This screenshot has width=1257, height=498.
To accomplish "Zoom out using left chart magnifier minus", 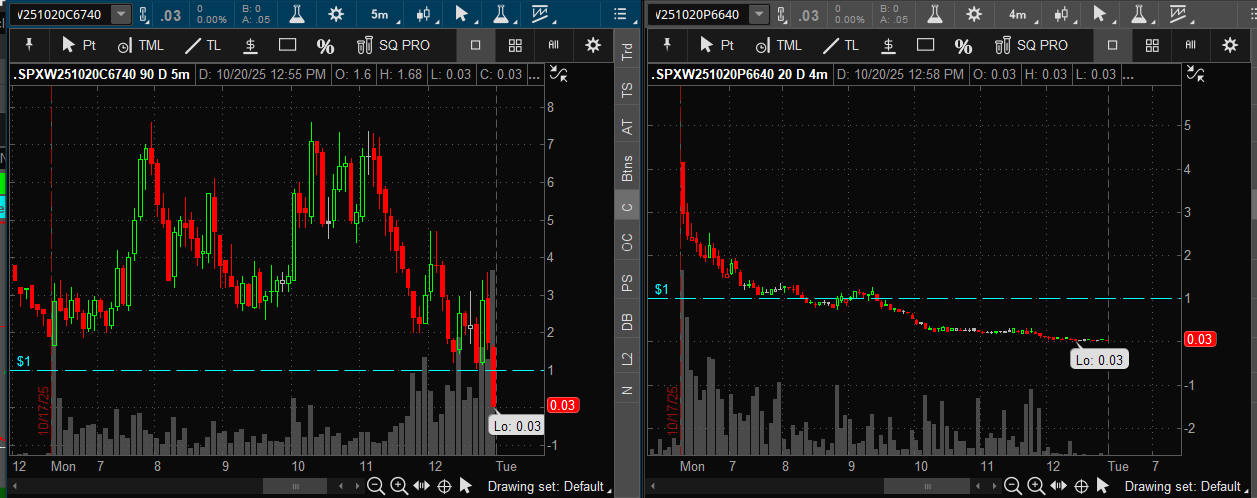I will 376,486.
